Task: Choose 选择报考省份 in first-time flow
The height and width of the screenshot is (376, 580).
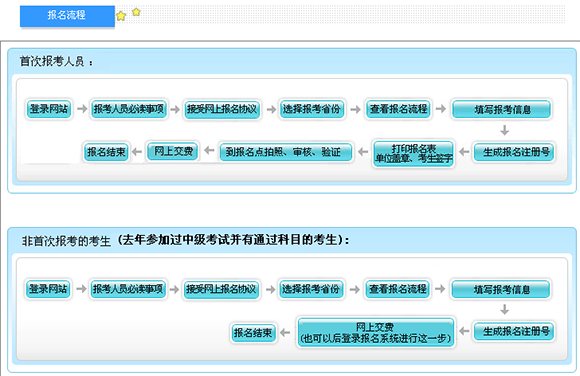Action: pyautogui.click(x=312, y=109)
